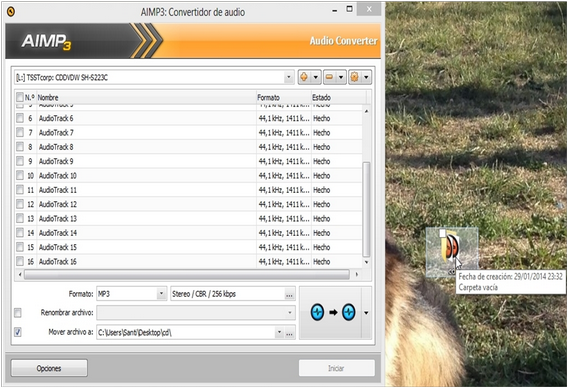Click the AIMP icon in title bar

click(11, 12)
